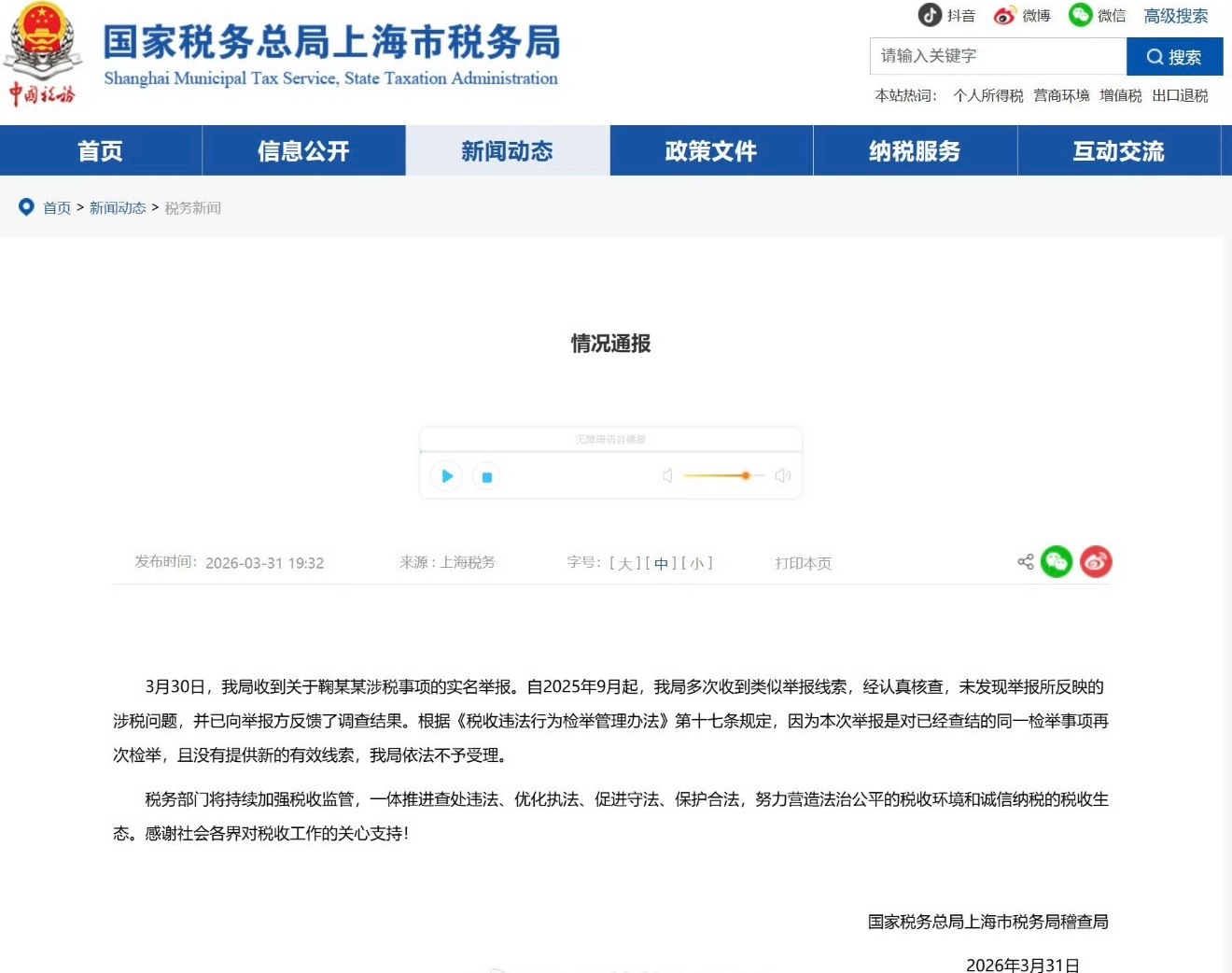1232x973 pixels.
Task: Click the Weibo (微博) icon in header
Action: tap(1005, 15)
